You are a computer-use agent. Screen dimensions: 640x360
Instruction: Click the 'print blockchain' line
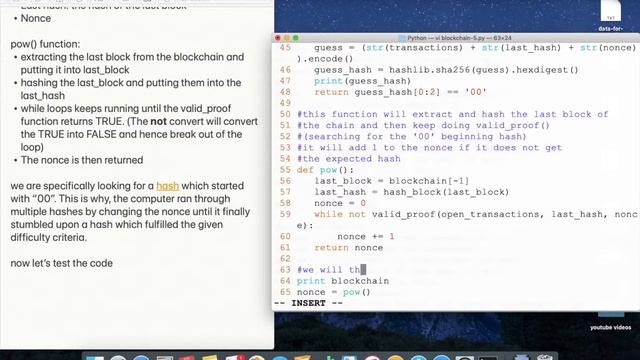[x=343, y=281]
